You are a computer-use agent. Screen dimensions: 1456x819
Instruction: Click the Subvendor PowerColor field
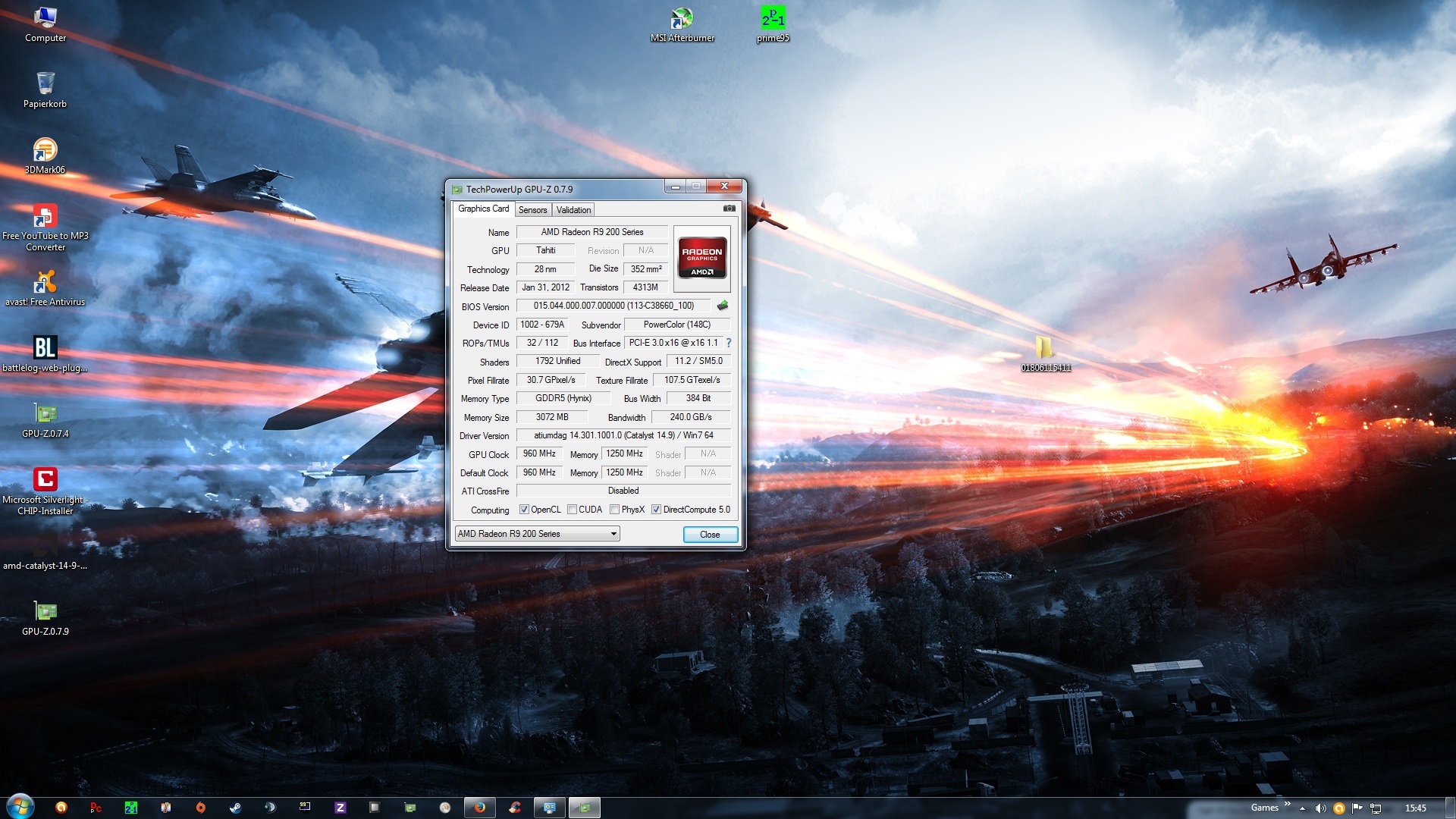676,325
